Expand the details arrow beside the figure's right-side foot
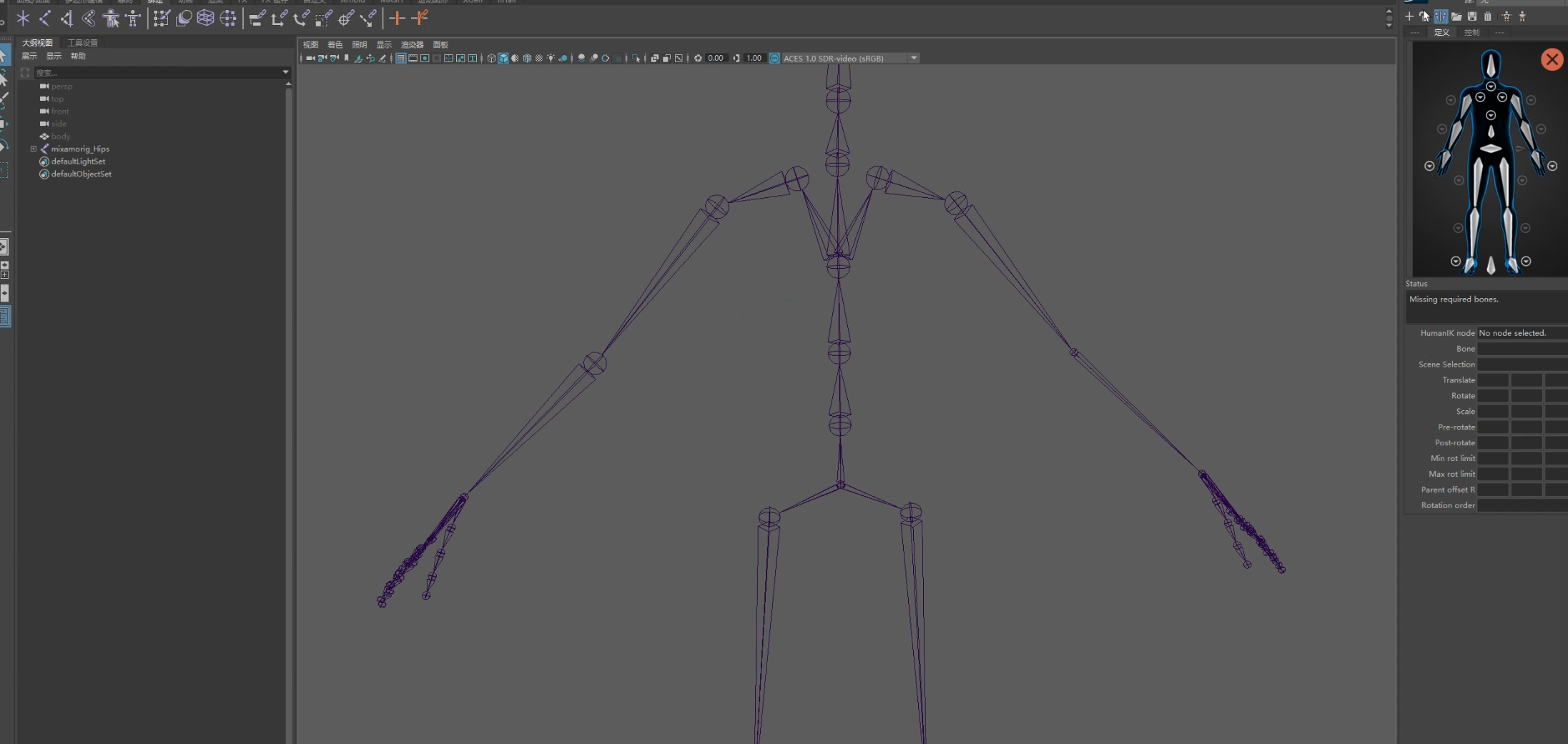Image resolution: width=1568 pixels, height=744 pixels. click(x=1526, y=262)
